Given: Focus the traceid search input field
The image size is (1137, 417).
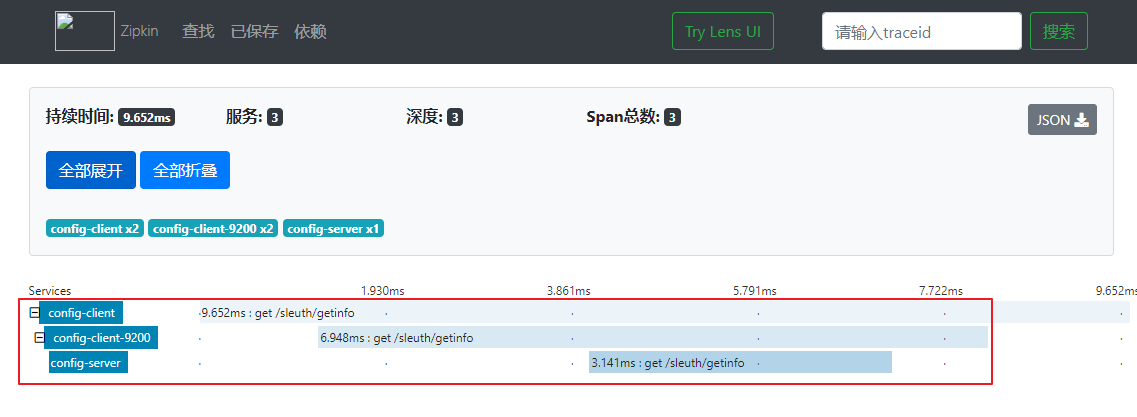Looking at the screenshot, I should click(x=922, y=31).
